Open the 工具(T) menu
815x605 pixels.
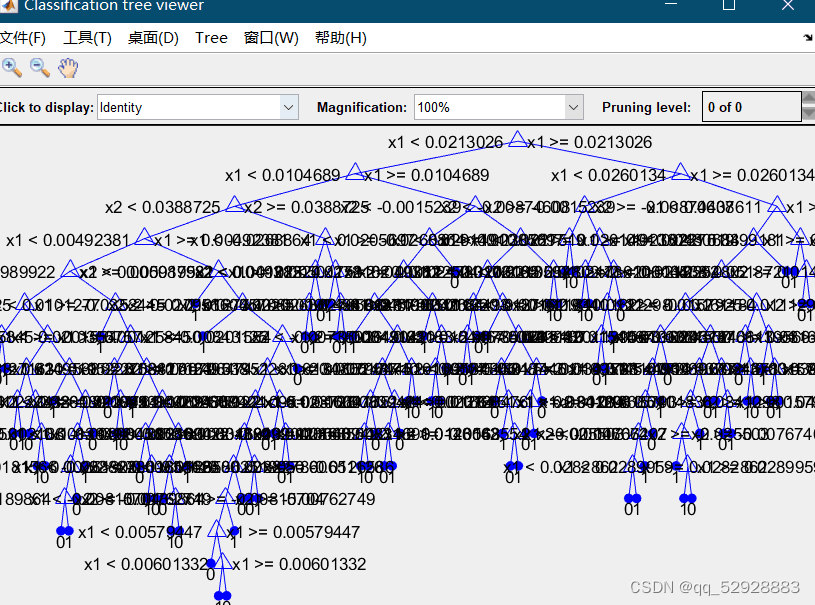[87, 38]
